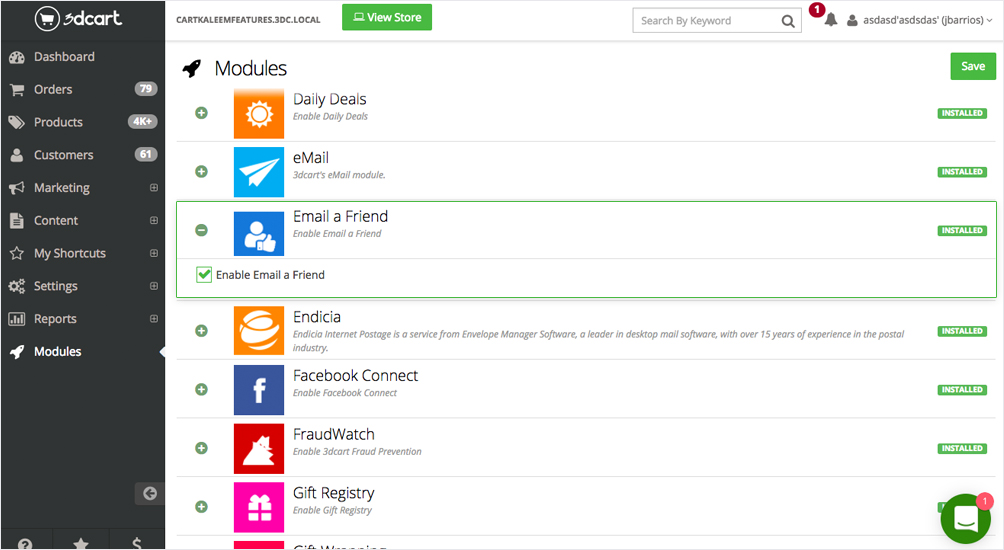Viewport: 1004px width, 550px height.
Task: Expand the Marketing sidebar menu
Action: point(153,188)
